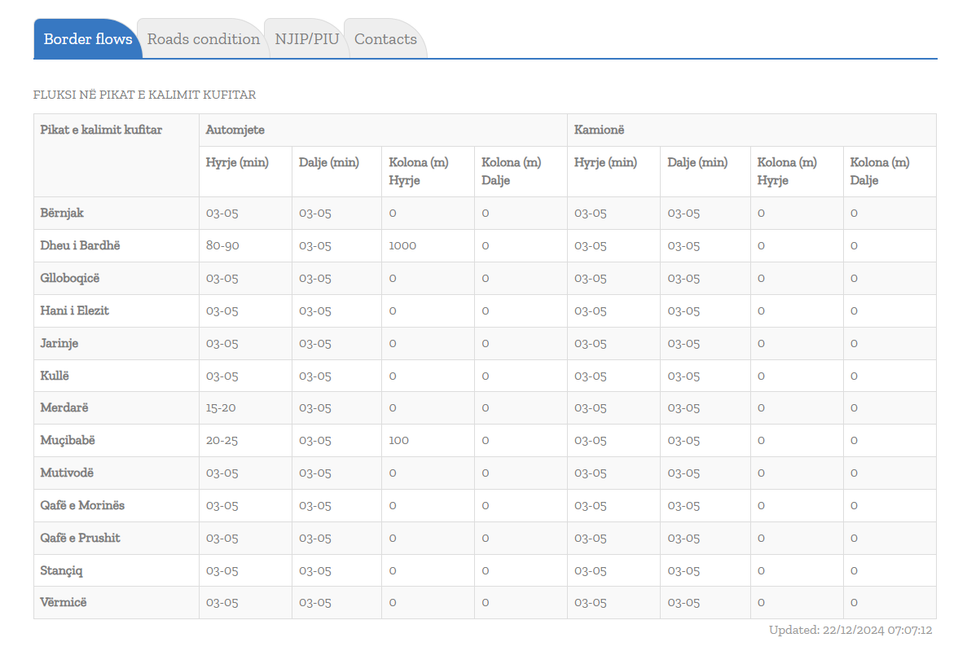Click the Kamionë column group header

click(x=599, y=130)
